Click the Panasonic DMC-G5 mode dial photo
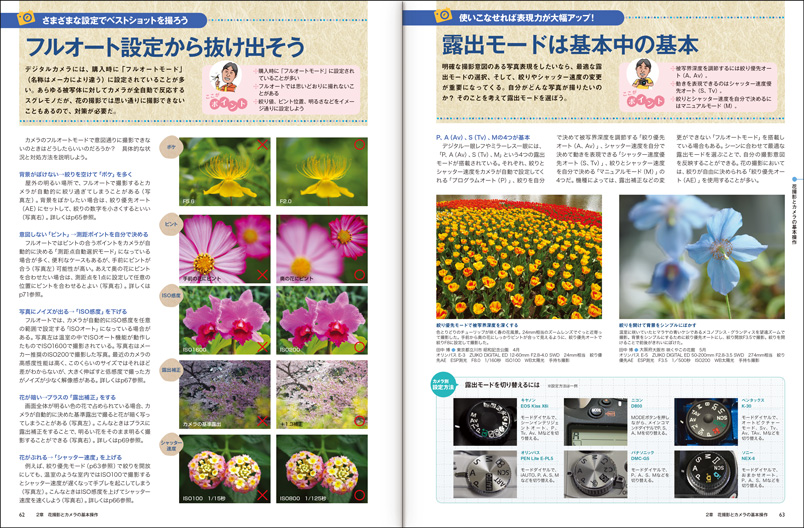The image size is (804, 528). (x=595, y=474)
